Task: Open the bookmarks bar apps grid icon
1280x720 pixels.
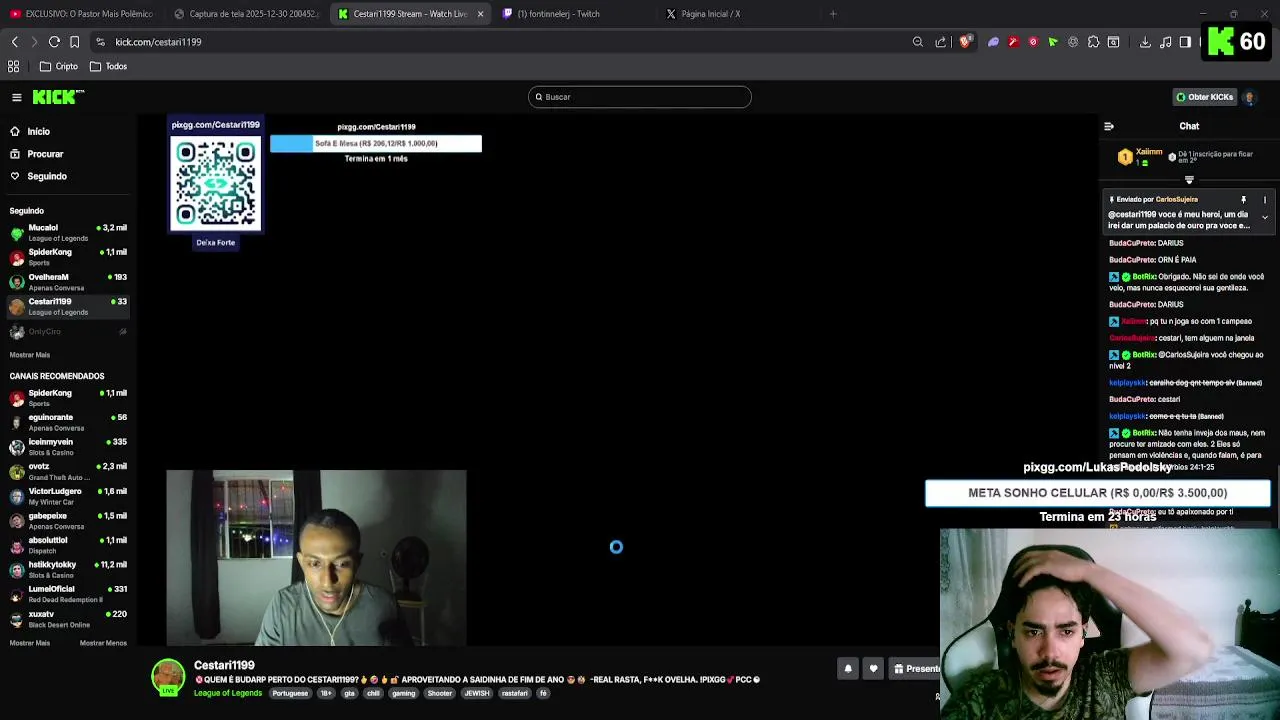Action: pos(14,66)
